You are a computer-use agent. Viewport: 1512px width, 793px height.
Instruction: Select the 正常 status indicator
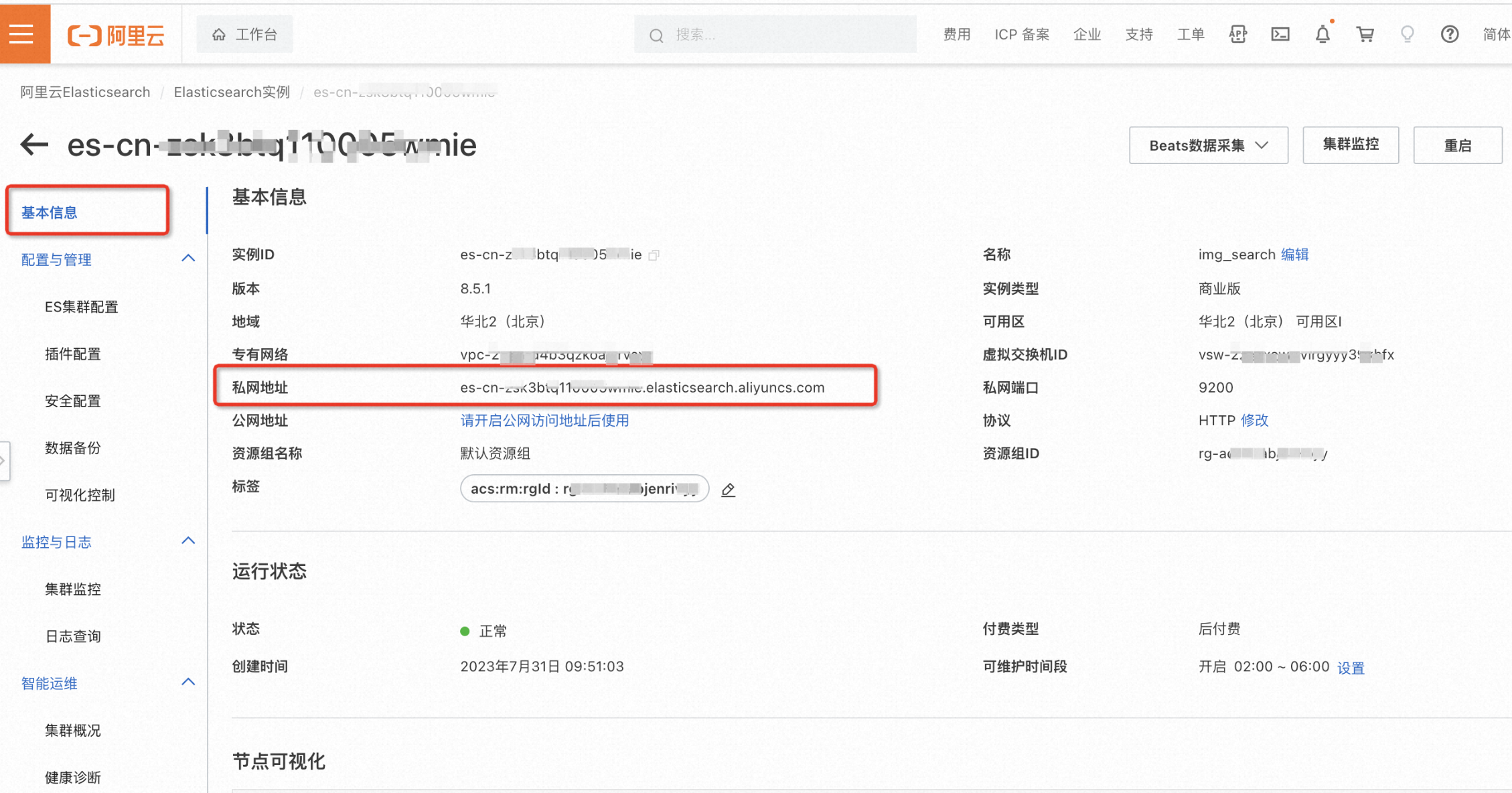[x=484, y=631]
